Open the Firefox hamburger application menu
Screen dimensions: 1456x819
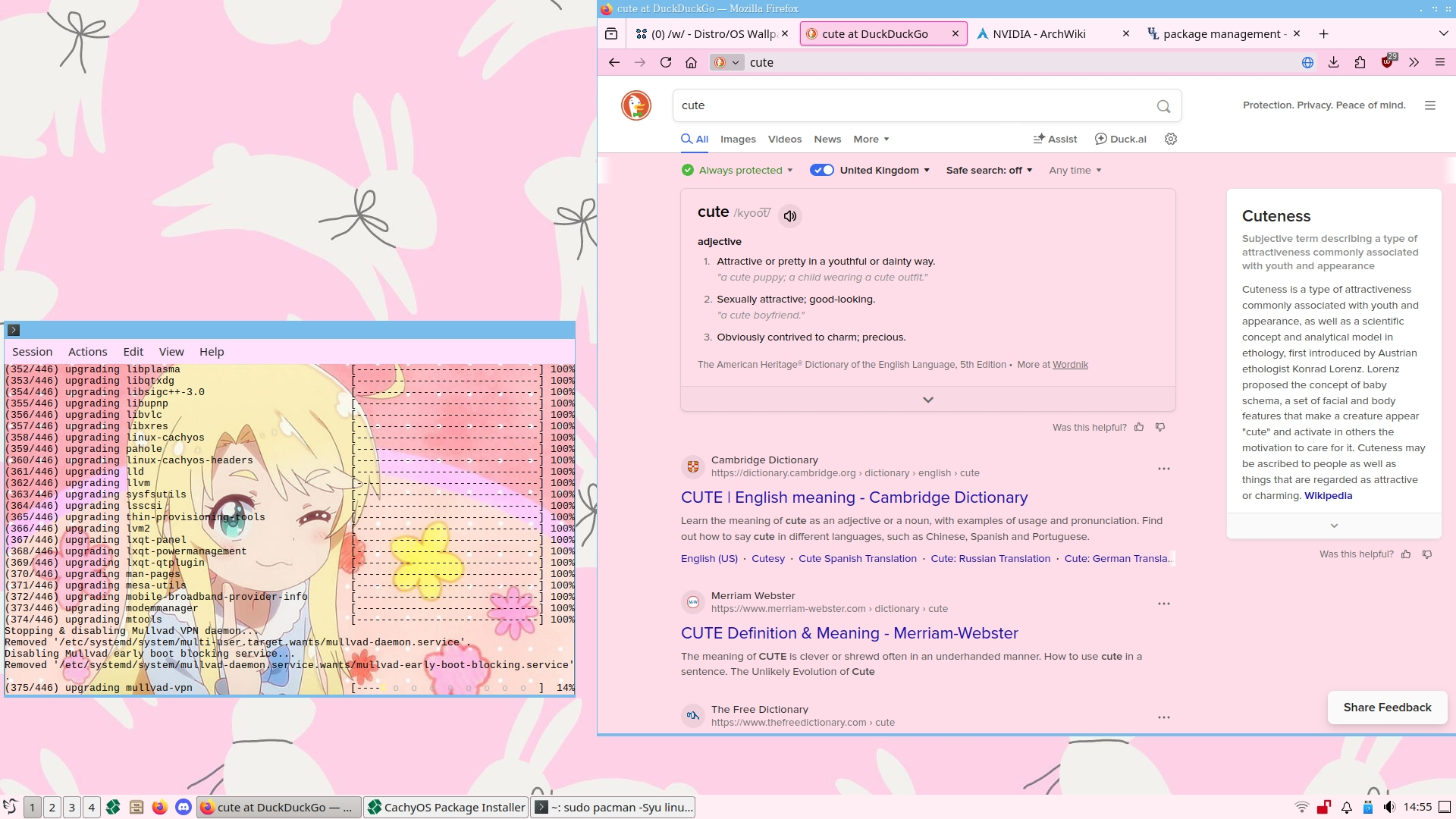[x=1439, y=63]
